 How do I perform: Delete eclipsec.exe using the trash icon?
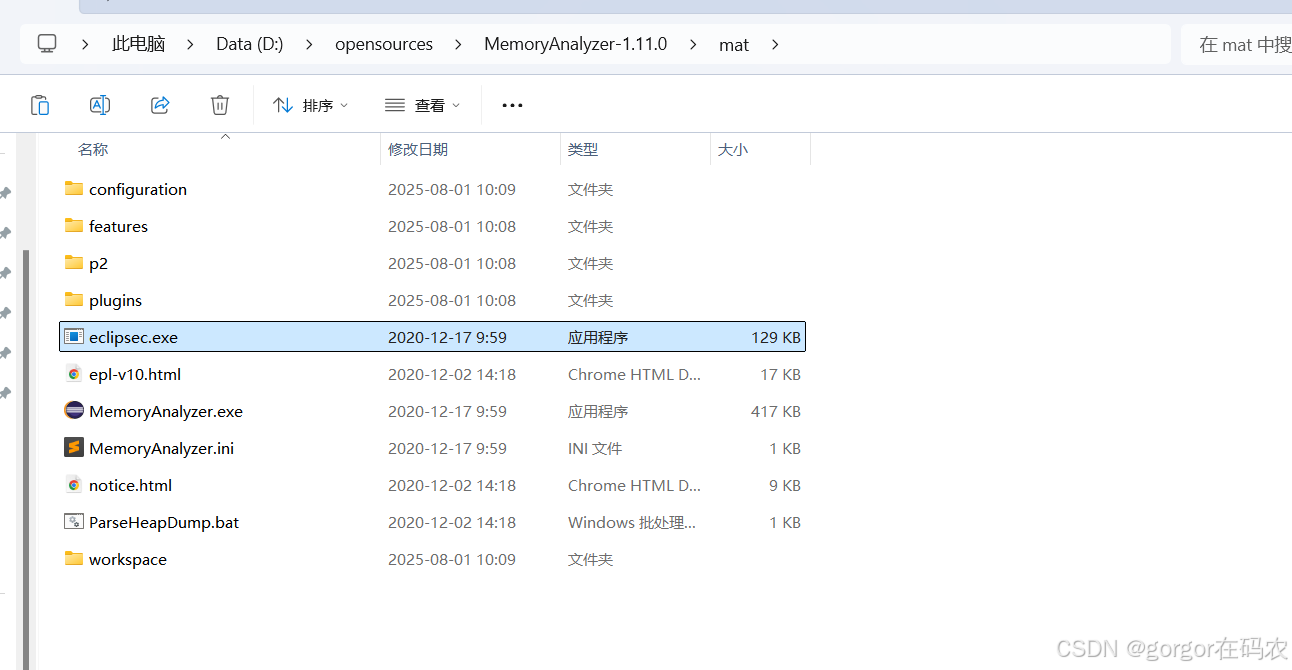tap(219, 104)
